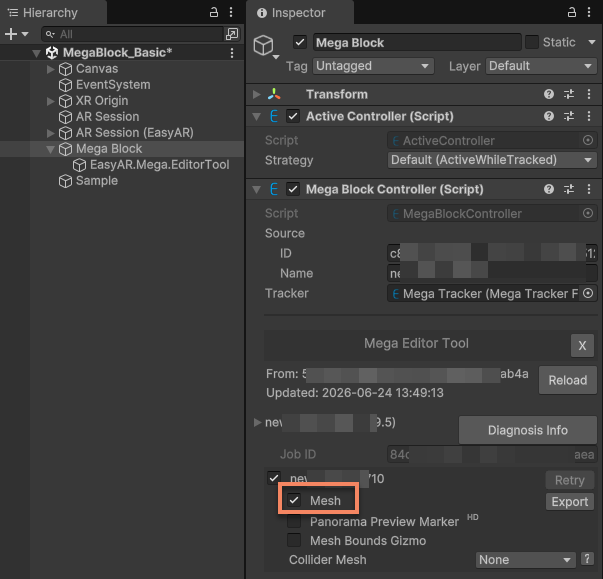The image size is (603, 579).
Task: Open the Tag dropdown showing Untagged
Action: (x=373, y=66)
